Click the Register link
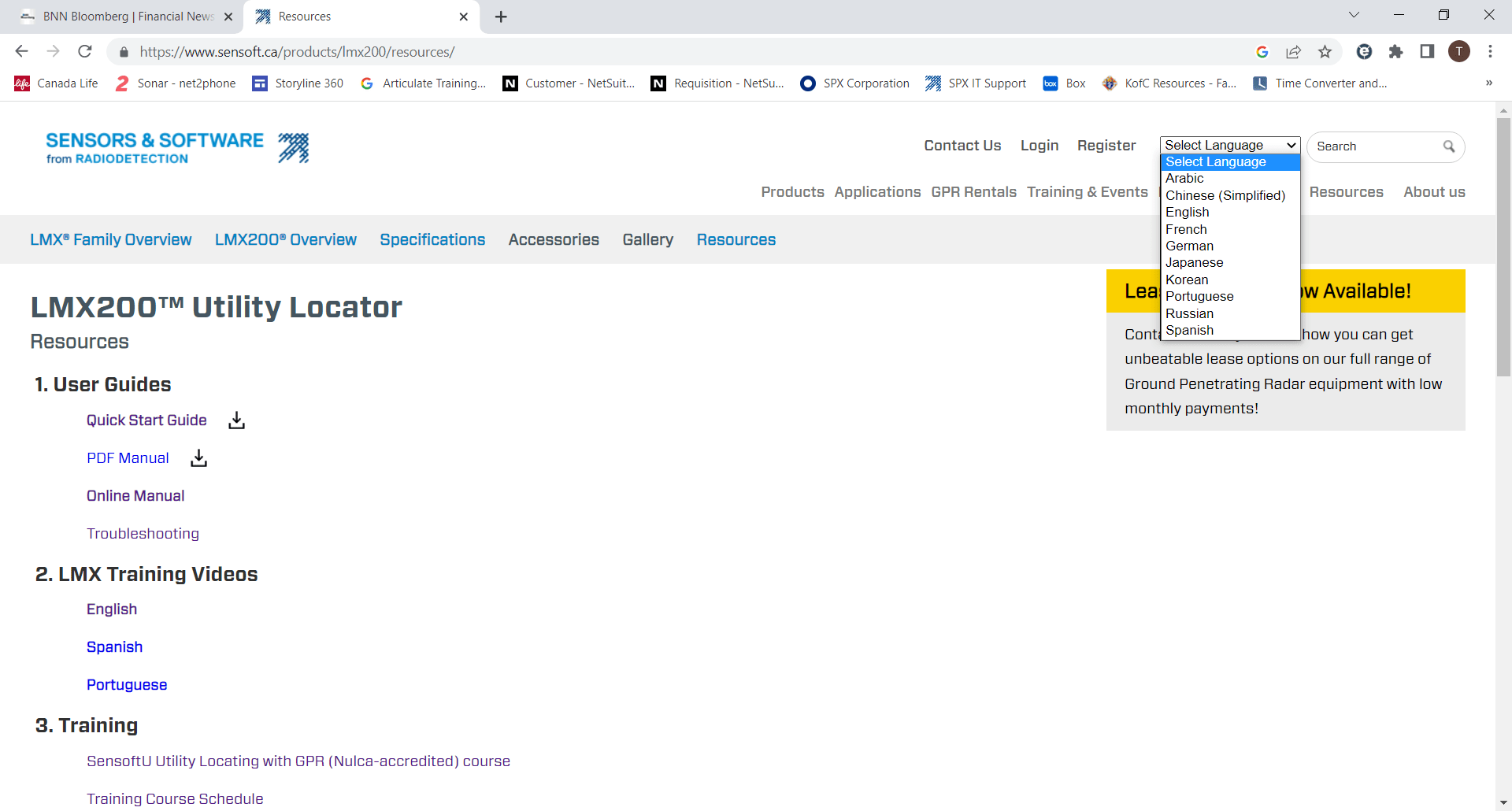 point(1106,146)
